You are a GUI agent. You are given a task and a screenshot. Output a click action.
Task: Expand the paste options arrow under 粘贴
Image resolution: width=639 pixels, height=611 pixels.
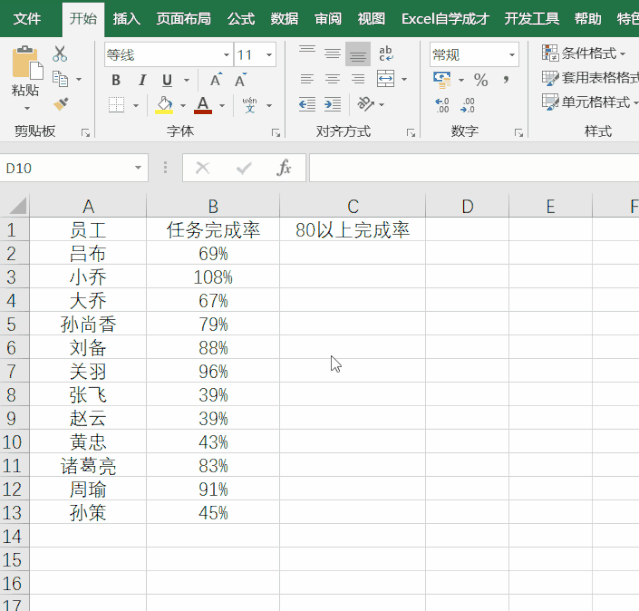click(x=27, y=108)
